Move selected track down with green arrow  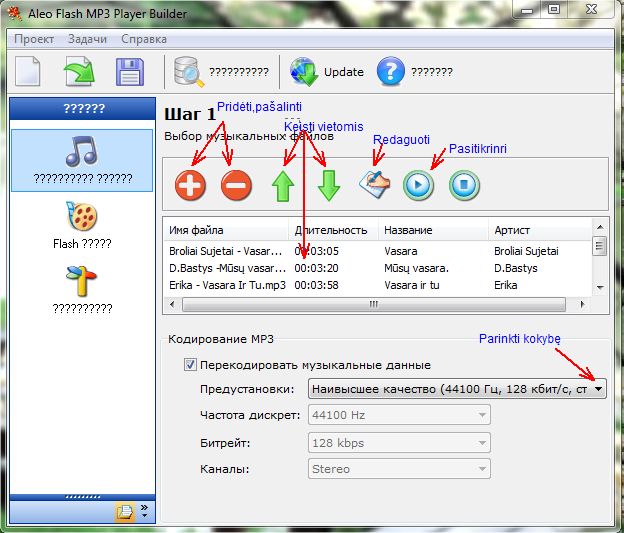[329, 185]
